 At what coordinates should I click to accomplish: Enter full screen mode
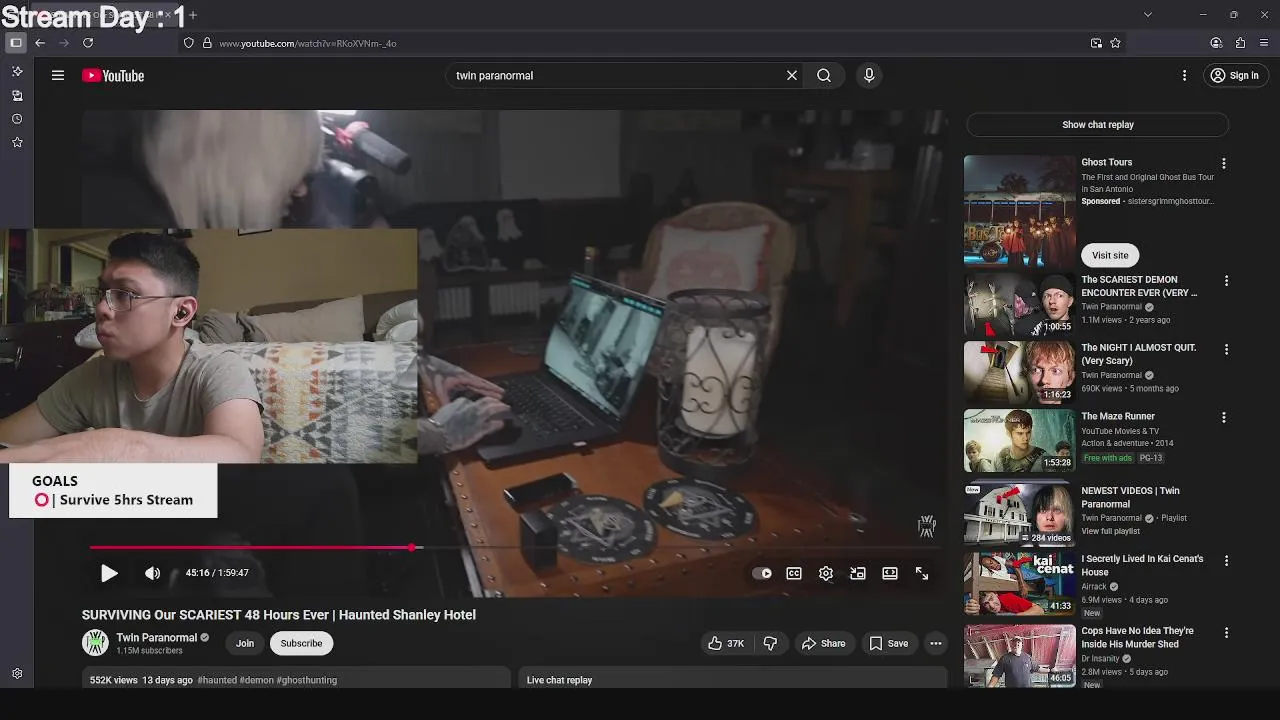922,573
